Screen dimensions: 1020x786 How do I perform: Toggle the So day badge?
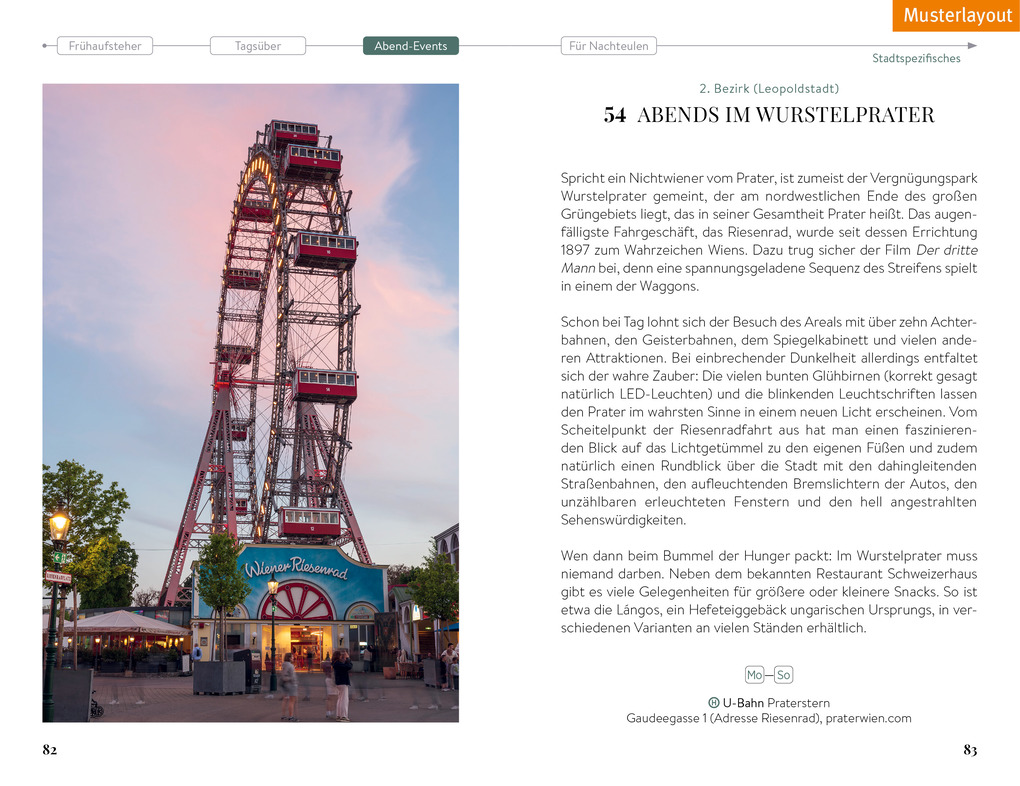783,675
